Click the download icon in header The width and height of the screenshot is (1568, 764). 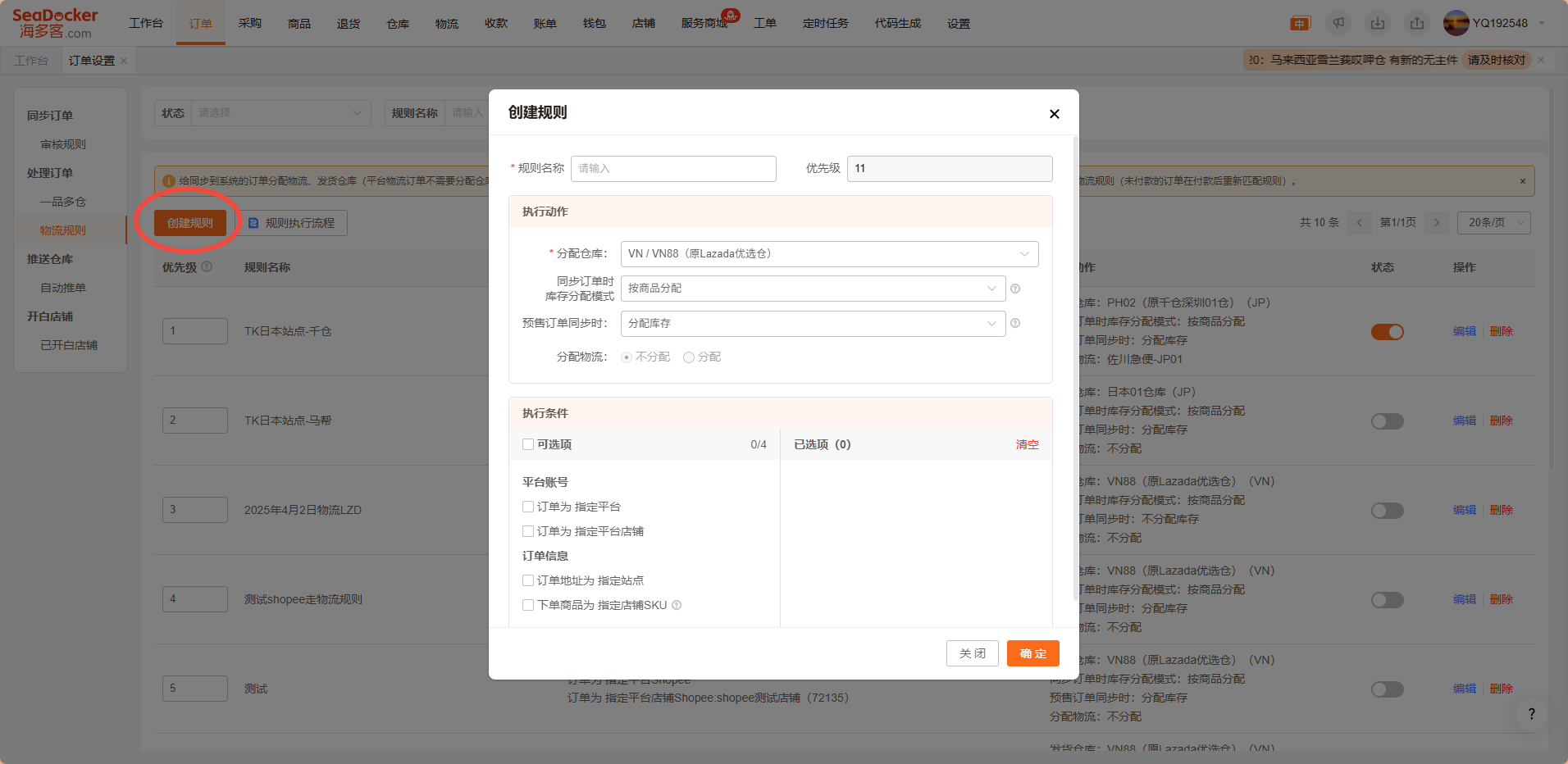tap(1378, 23)
